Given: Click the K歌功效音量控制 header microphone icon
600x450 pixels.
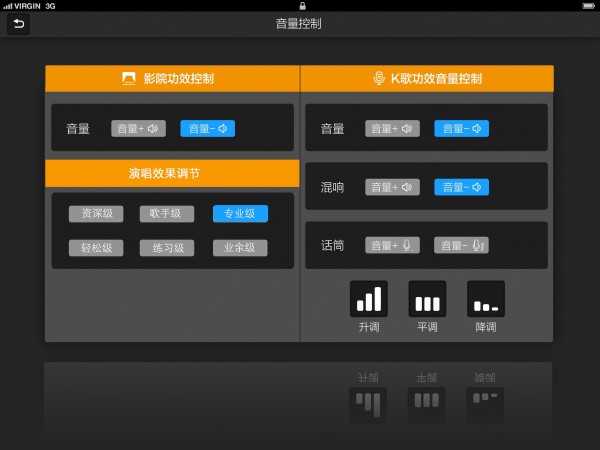Looking at the screenshot, I should click(x=379, y=78).
